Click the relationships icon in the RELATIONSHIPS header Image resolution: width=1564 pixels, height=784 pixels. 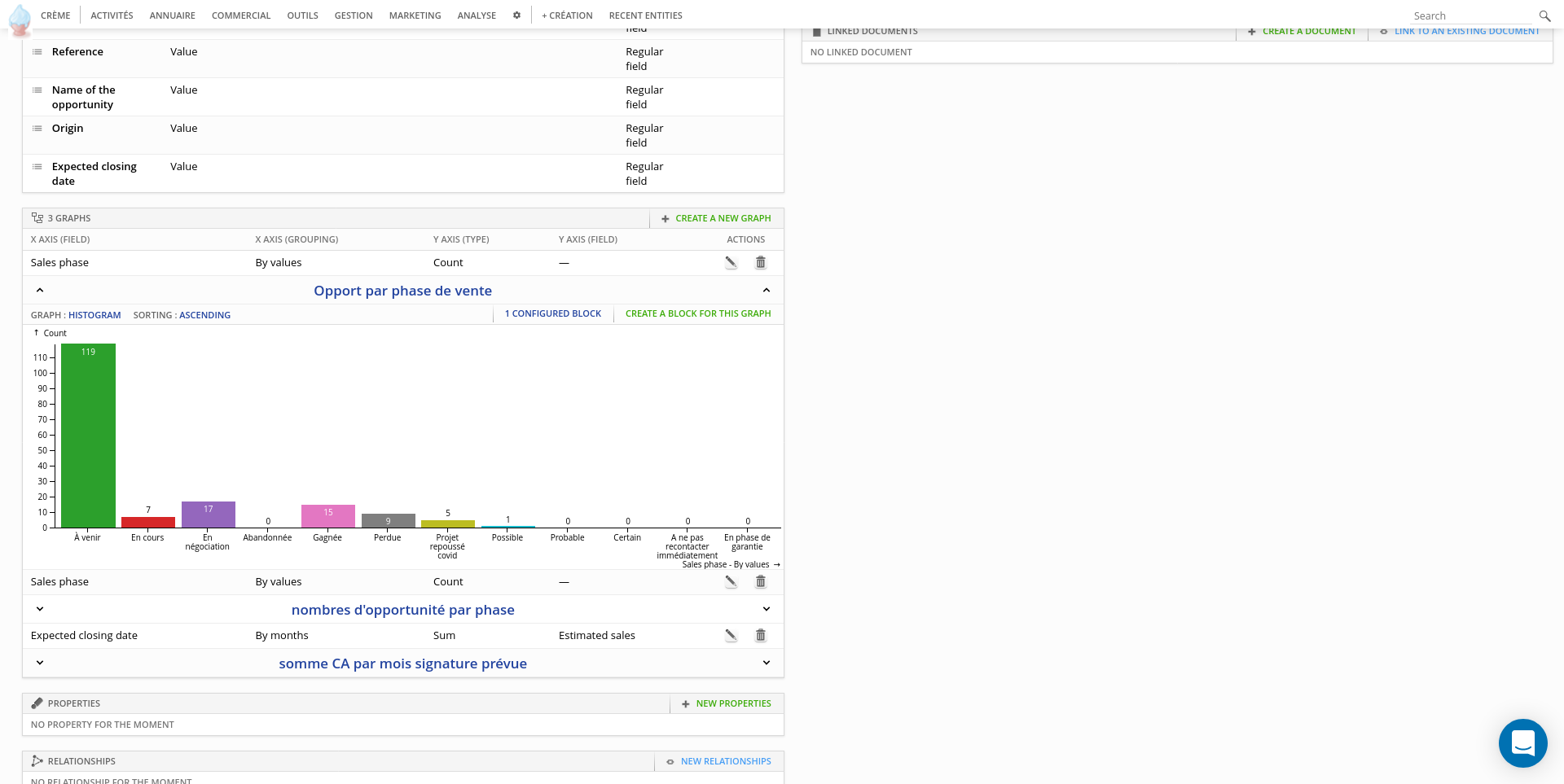coord(37,760)
